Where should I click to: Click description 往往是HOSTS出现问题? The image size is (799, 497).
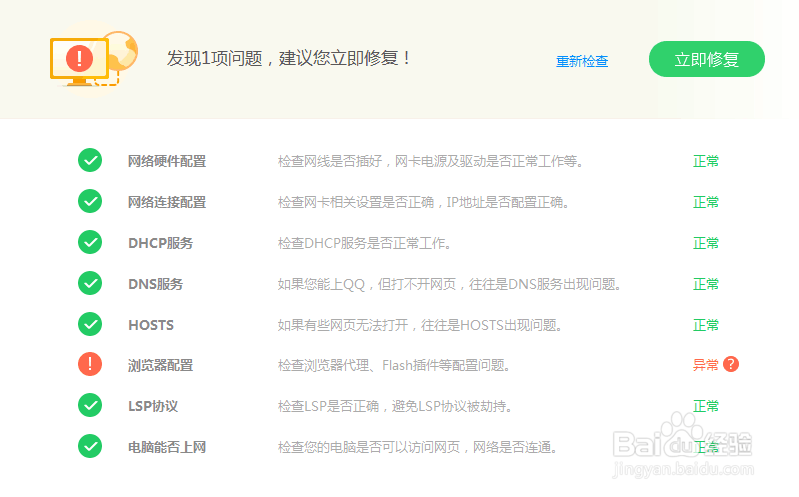pyautogui.click(x=420, y=325)
